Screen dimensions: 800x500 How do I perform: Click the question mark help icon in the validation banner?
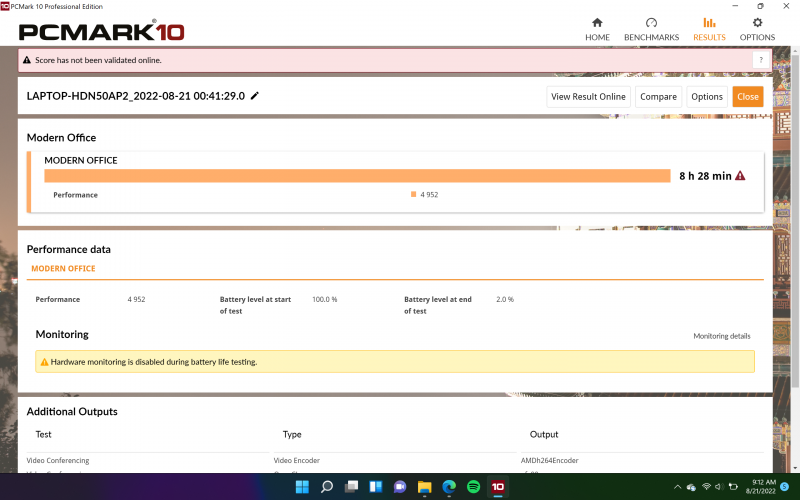761,60
